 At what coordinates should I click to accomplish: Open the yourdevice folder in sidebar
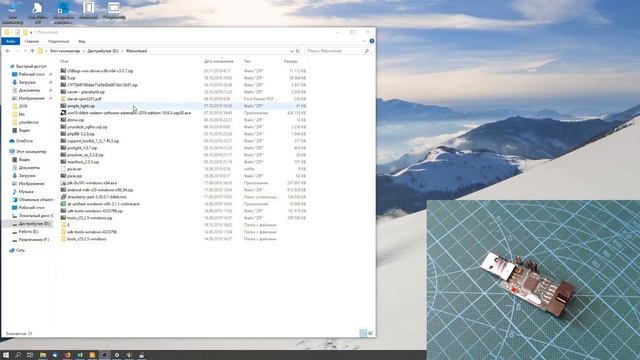[x=25, y=122]
